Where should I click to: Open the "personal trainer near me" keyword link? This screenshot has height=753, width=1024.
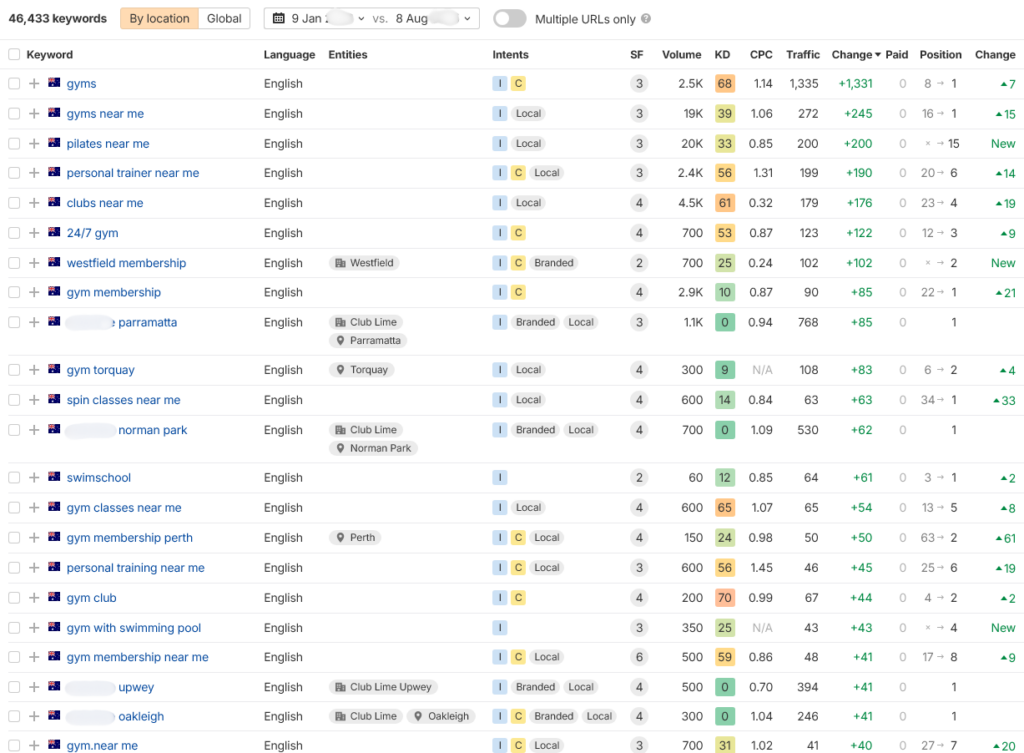tap(130, 173)
